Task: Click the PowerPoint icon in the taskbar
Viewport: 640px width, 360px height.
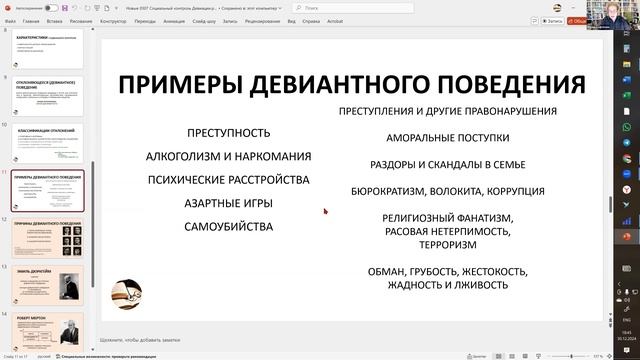Action: tap(627, 237)
